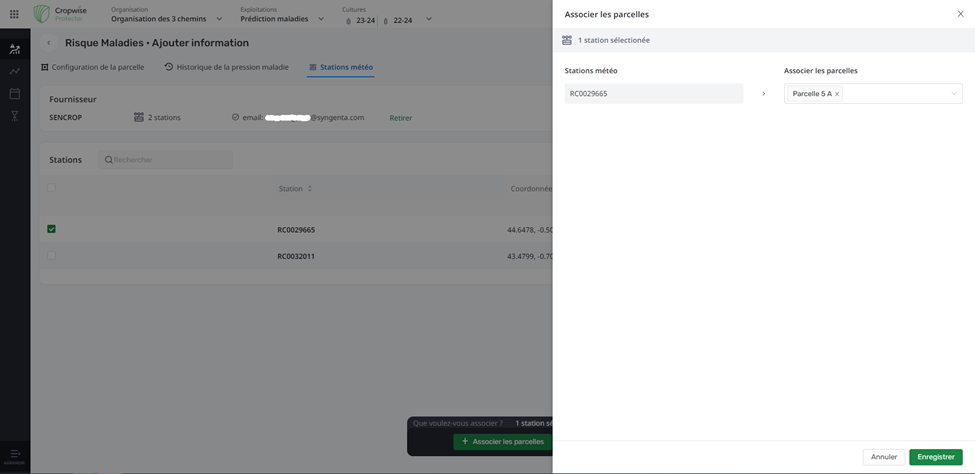Check the RC0032011 station checkbox

click(52, 256)
